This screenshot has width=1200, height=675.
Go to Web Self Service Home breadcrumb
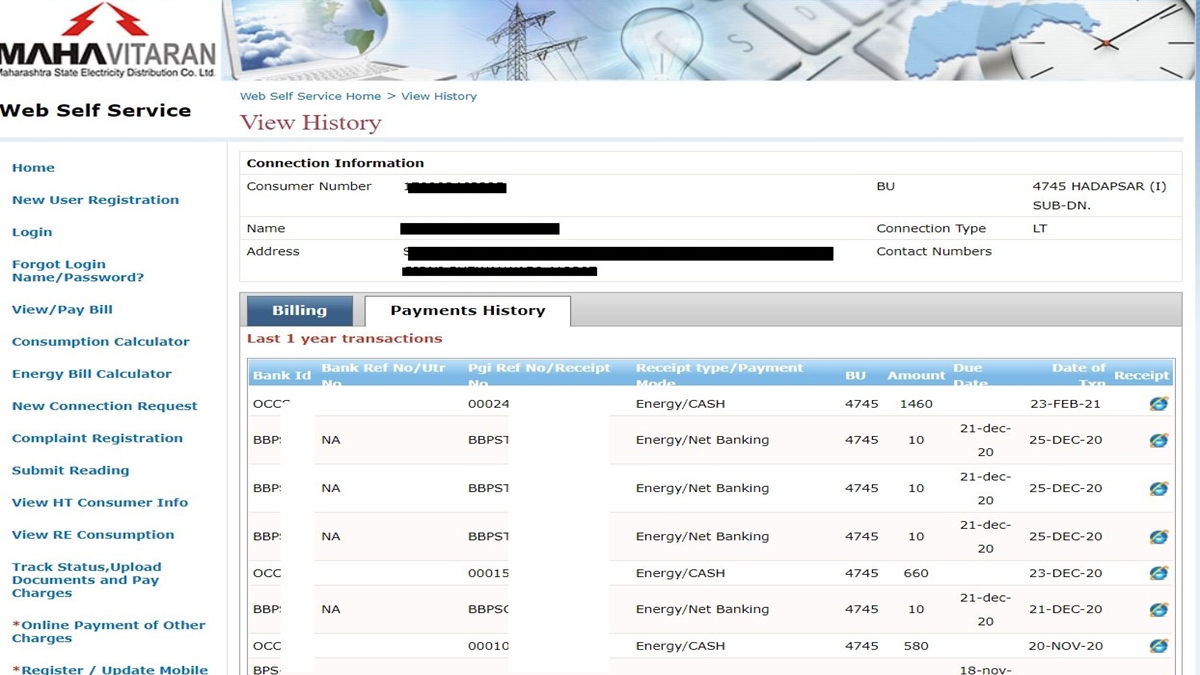point(313,96)
